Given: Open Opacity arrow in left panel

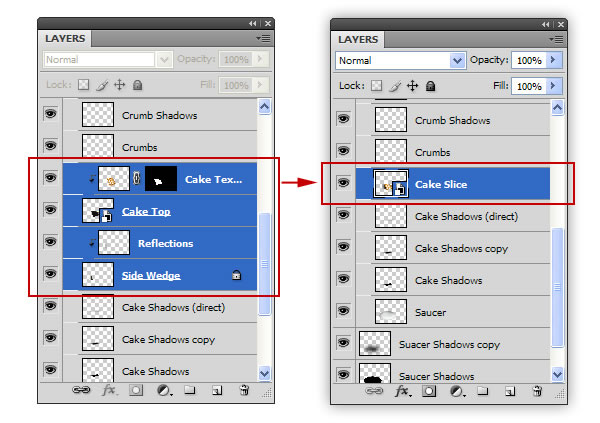Looking at the screenshot, I should pyautogui.click(x=260, y=59).
